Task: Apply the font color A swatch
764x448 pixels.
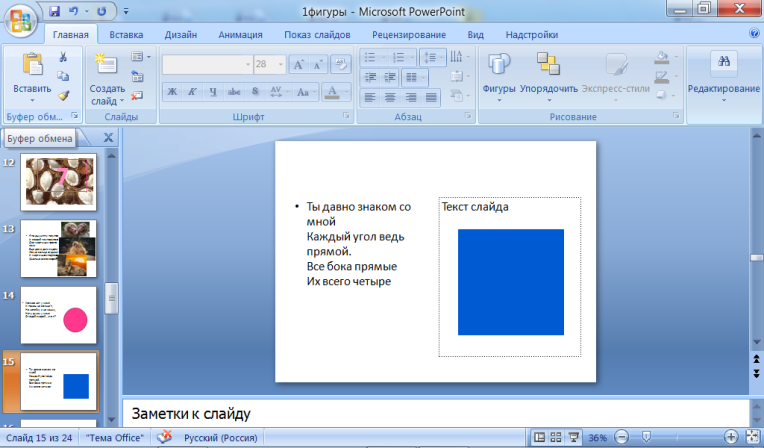Action: coord(332,92)
